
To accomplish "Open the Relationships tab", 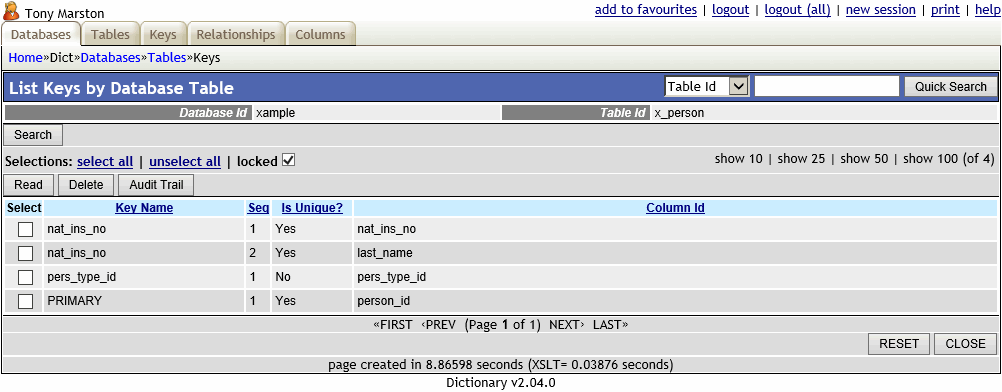I will click(236, 35).
